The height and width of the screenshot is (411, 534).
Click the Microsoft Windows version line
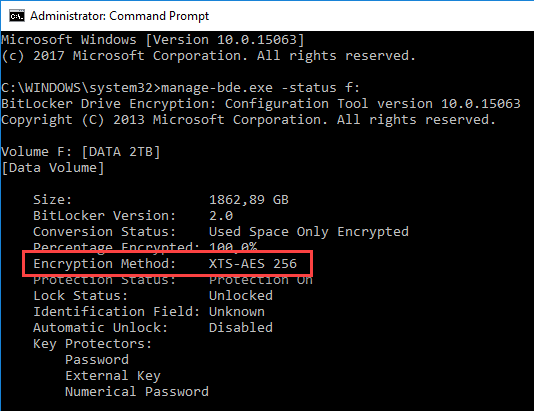(153, 40)
